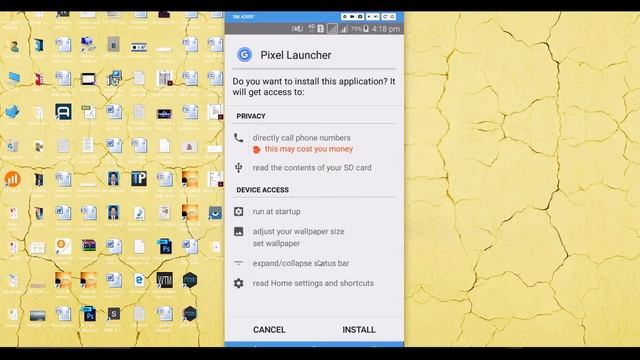
Task: Select the user account person desktop icon
Action: (x=15, y=47)
